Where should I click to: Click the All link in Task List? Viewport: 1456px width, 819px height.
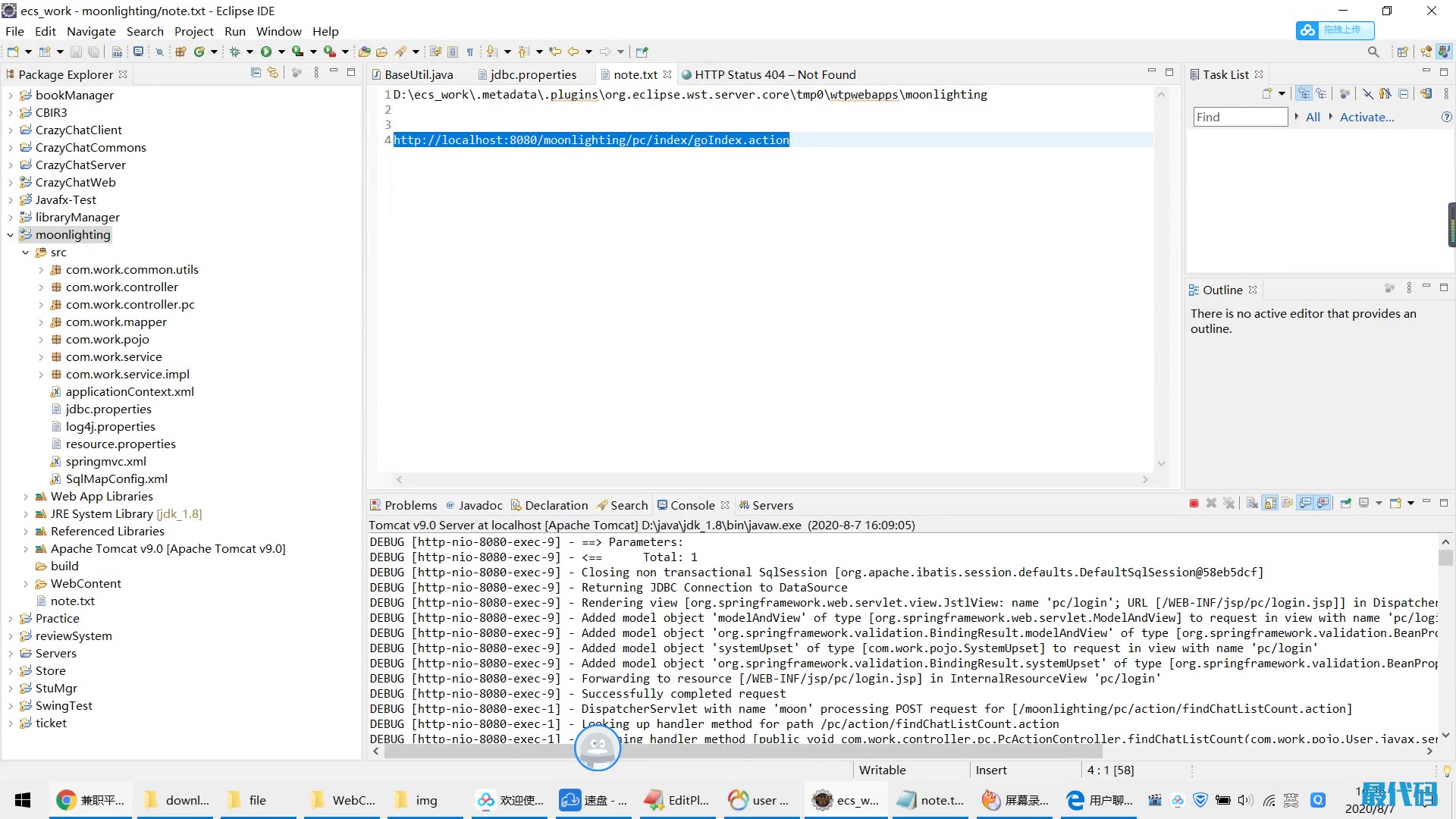1313,117
